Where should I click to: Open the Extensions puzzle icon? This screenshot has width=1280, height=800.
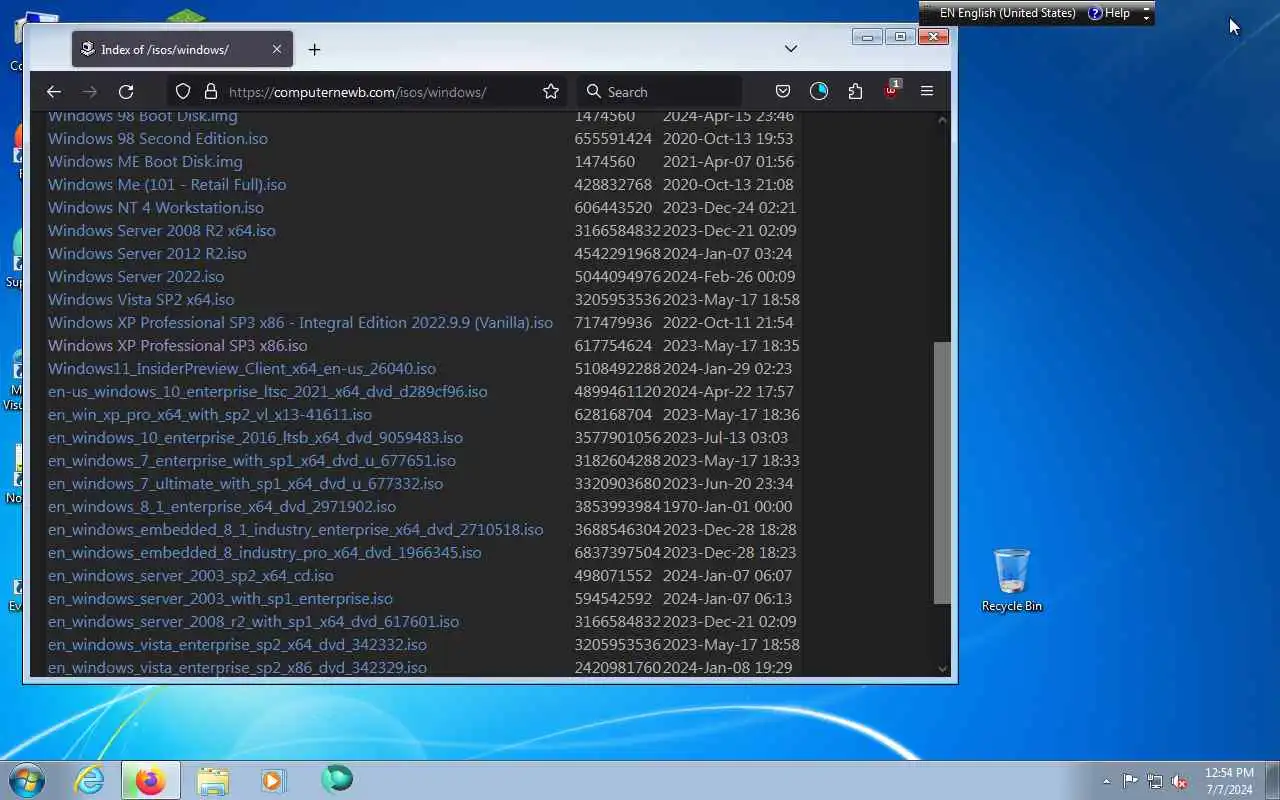click(855, 92)
